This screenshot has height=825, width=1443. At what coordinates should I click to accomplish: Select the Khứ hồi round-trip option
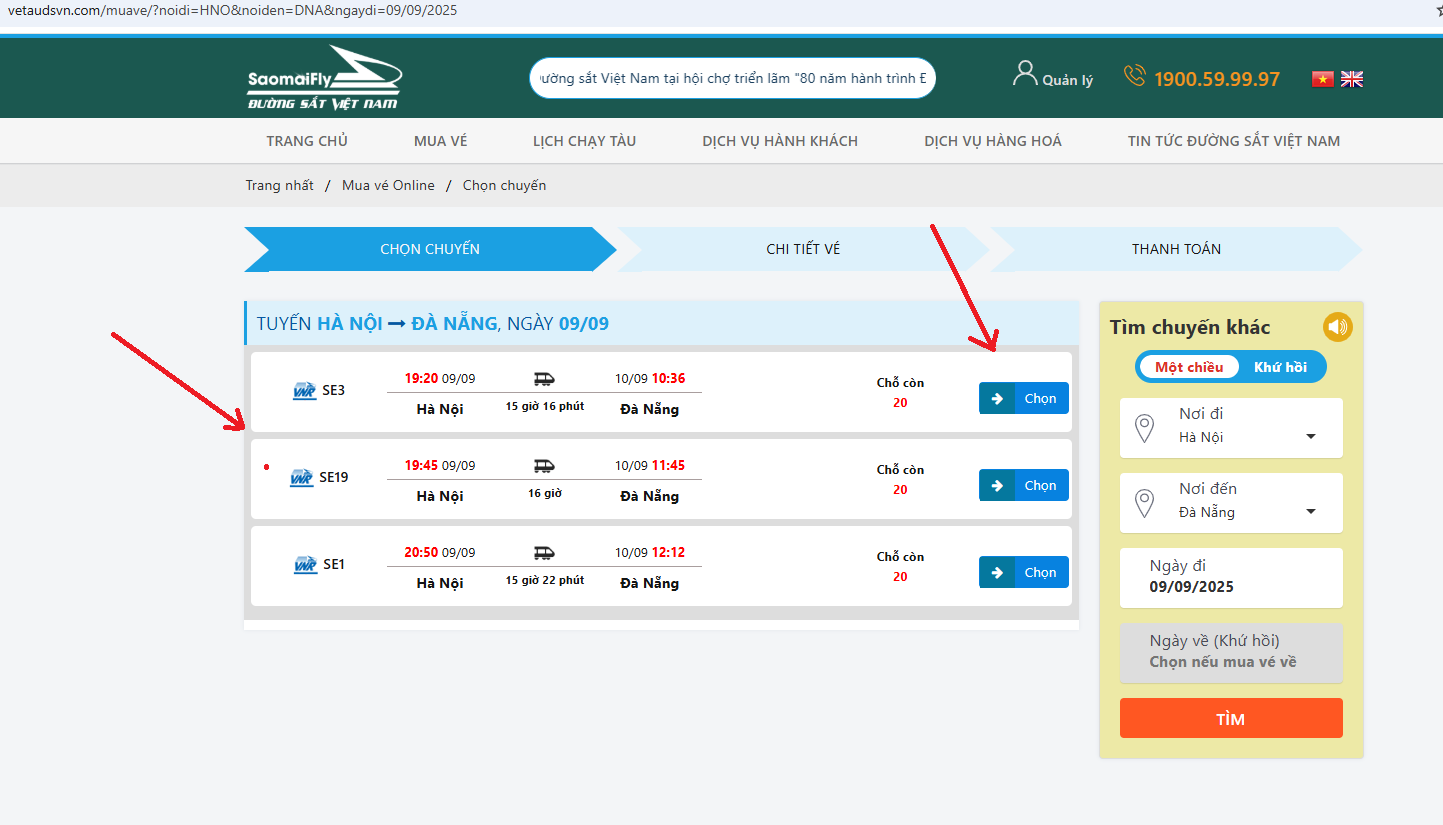(1280, 367)
